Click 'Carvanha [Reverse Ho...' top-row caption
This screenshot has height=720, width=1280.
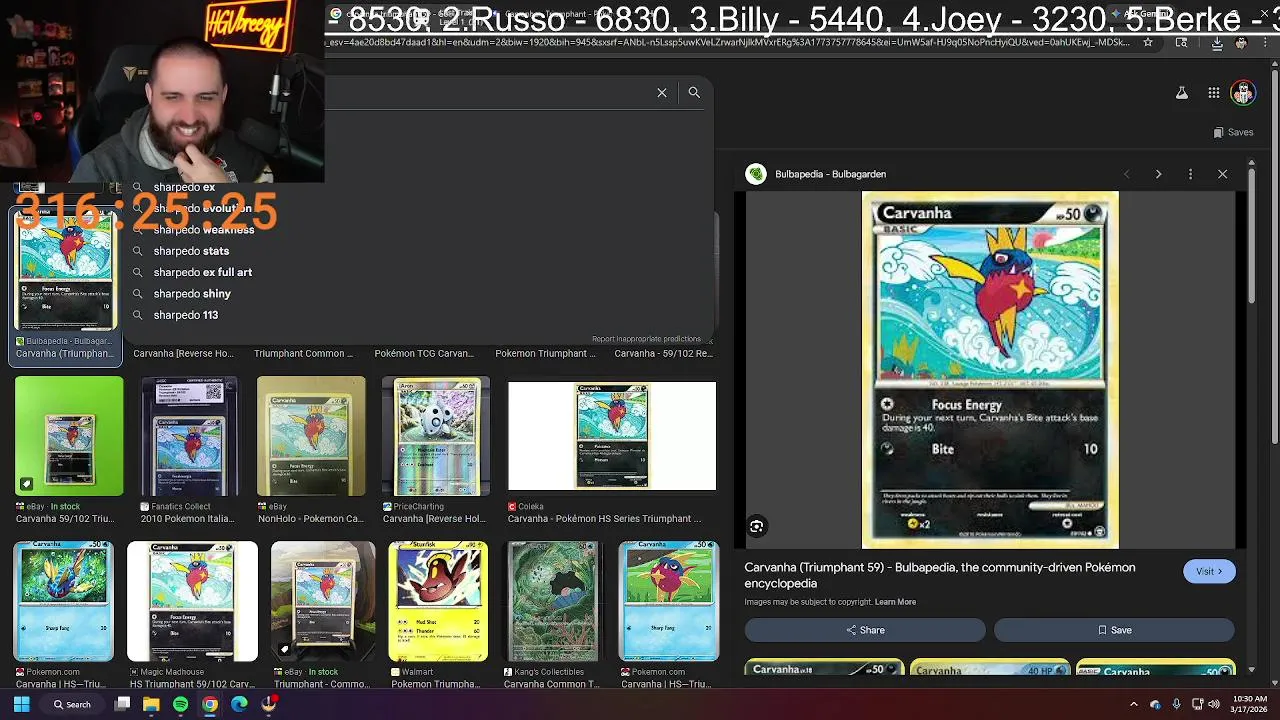183,353
